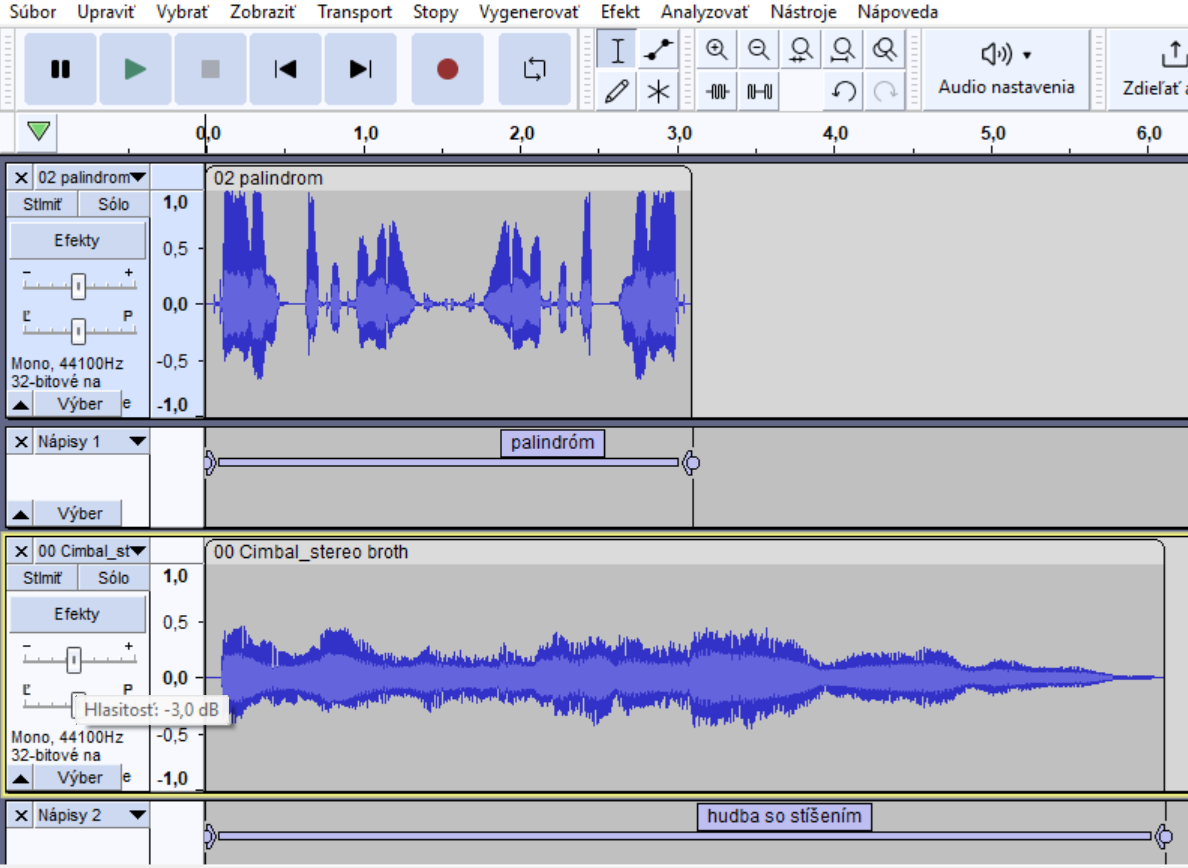Open the Nápisy 1 track dropdown
Viewport: 1188px width, 868px height.
[137, 441]
